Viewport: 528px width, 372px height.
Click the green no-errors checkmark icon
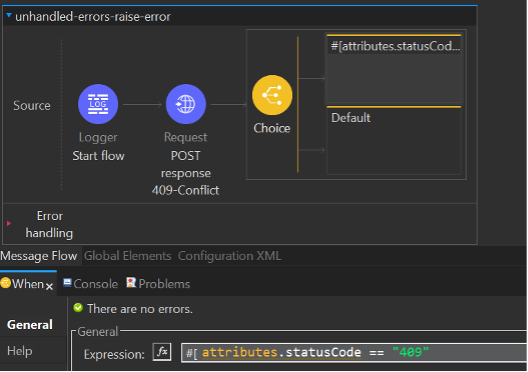pyautogui.click(x=78, y=308)
